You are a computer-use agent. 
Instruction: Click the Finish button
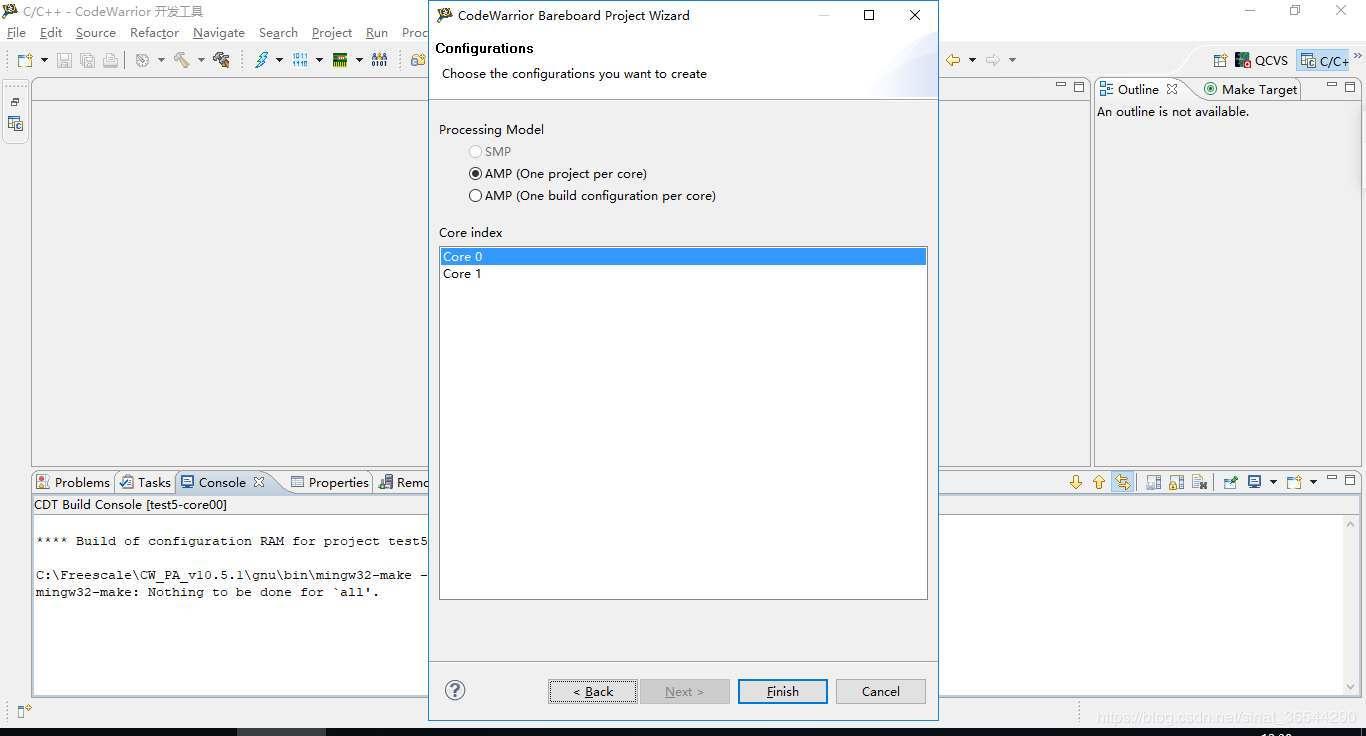pos(782,691)
